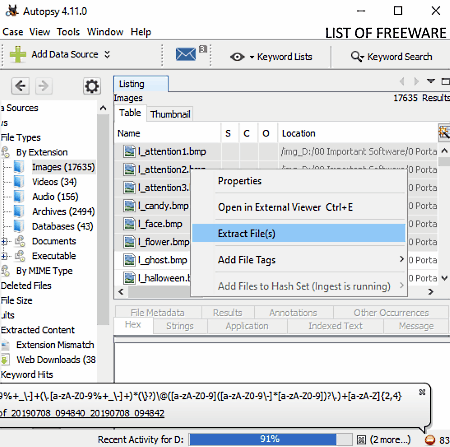Open the email envelope notifications icon

(x=186, y=54)
